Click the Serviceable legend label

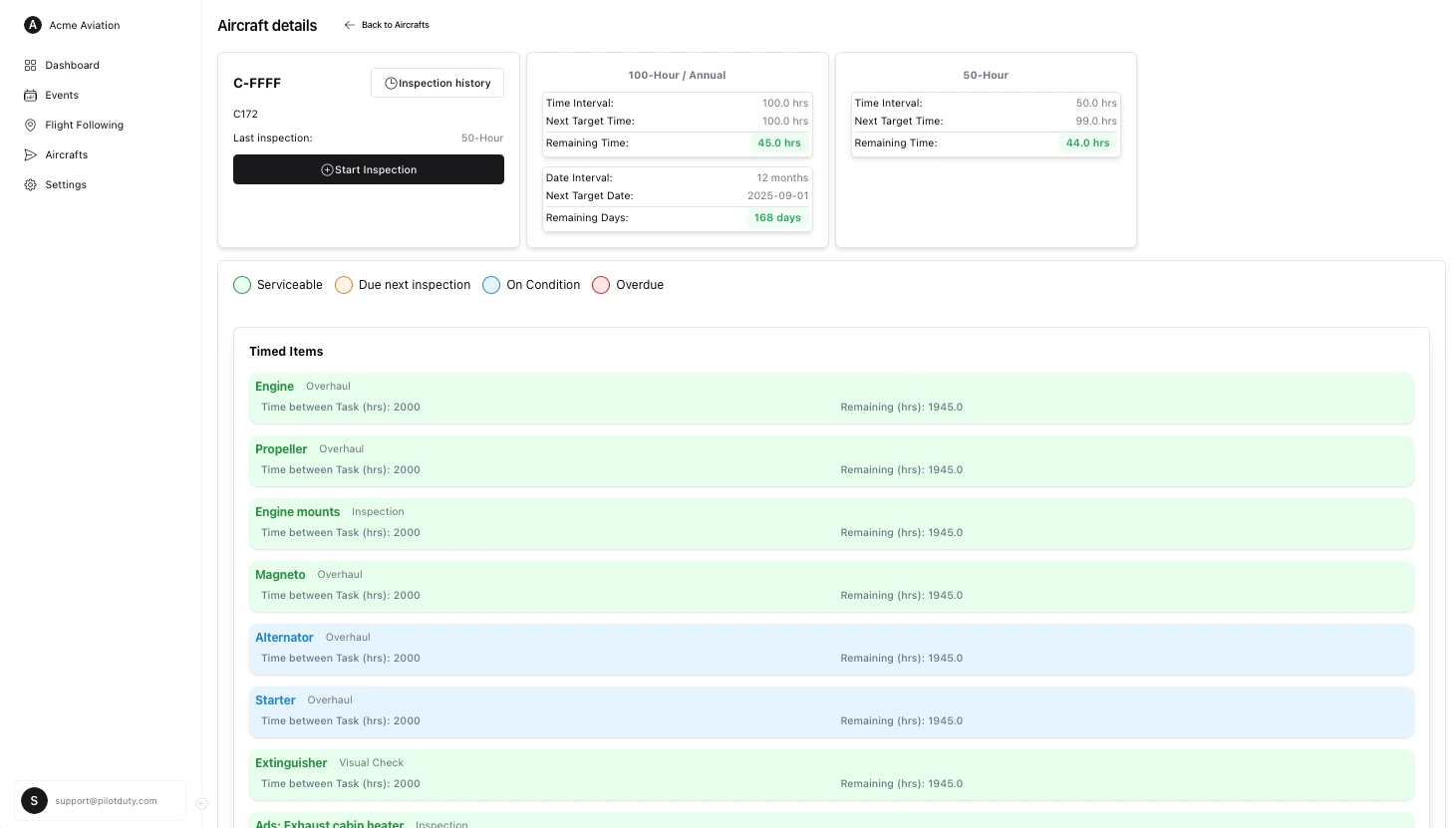[290, 285]
